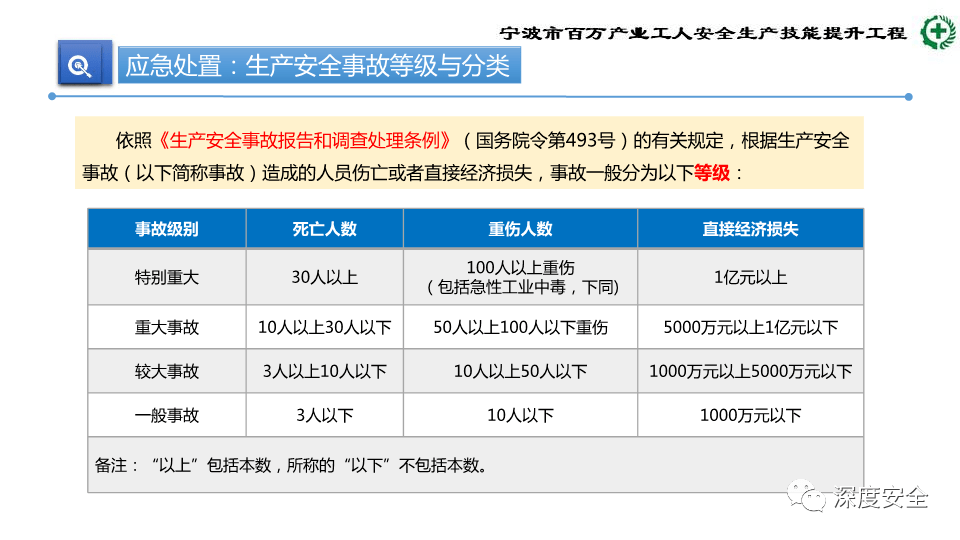Click the green cross safety logo
Screen dimensions: 960x540
[936, 31]
